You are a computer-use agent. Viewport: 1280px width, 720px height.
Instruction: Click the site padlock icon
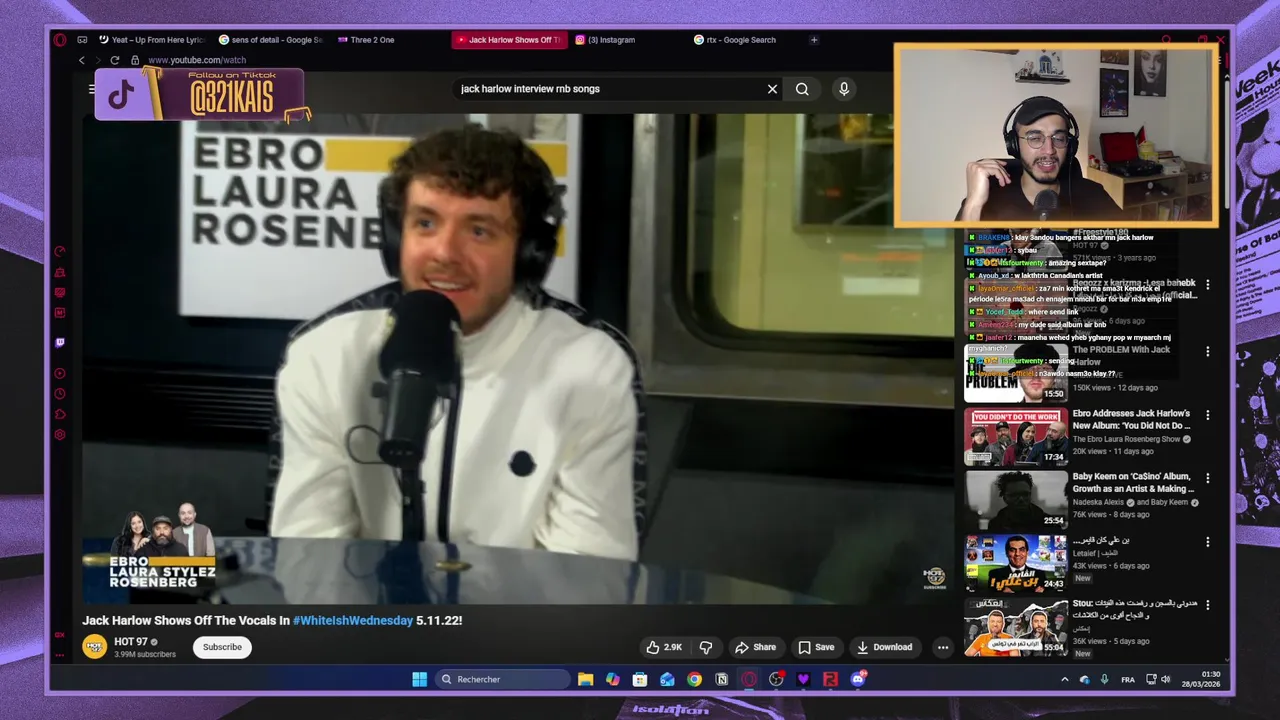[x=135, y=60]
